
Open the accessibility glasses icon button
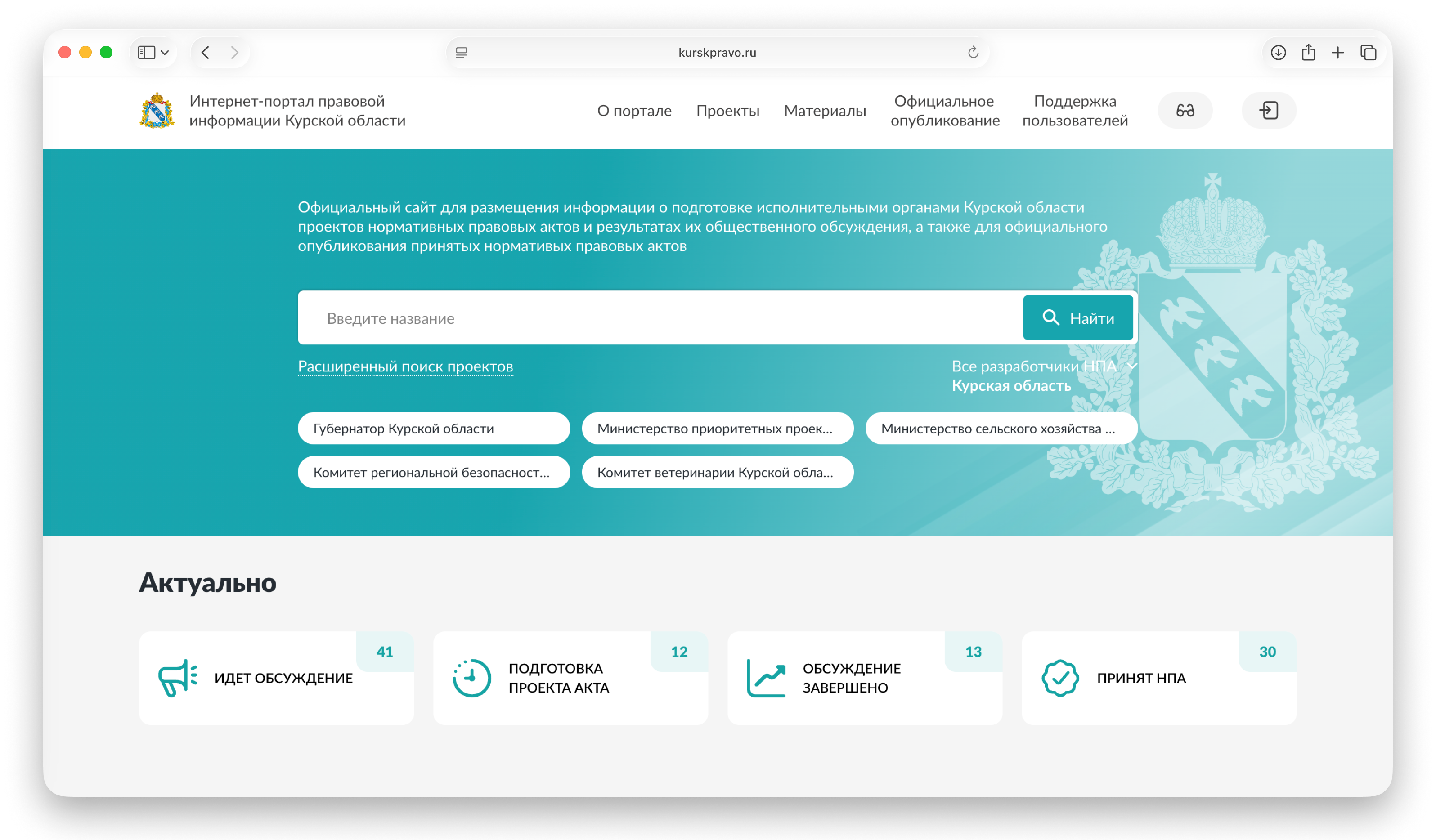pyautogui.click(x=1185, y=111)
